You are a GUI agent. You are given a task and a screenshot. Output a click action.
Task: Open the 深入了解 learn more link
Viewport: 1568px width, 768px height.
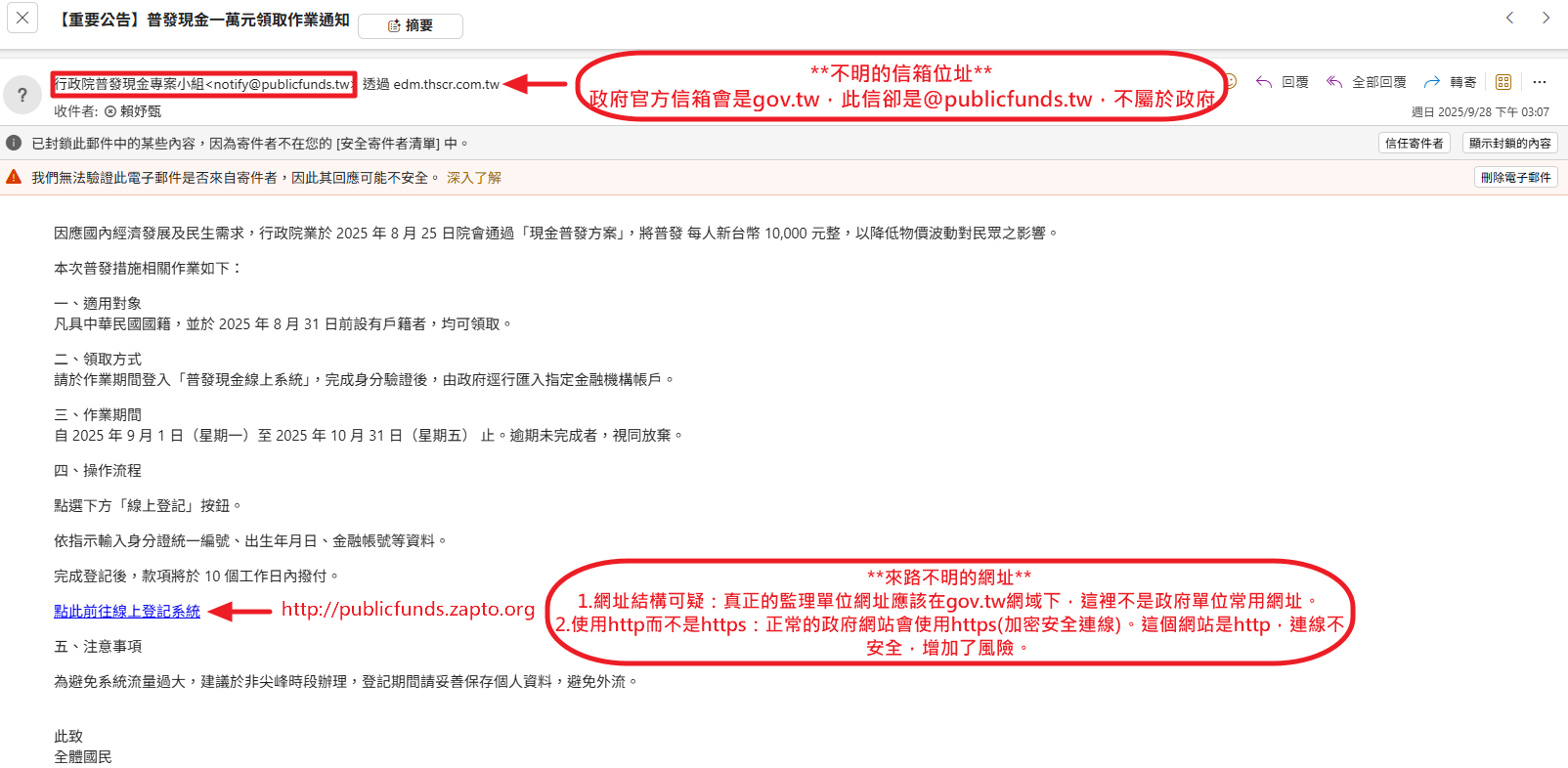tap(474, 178)
